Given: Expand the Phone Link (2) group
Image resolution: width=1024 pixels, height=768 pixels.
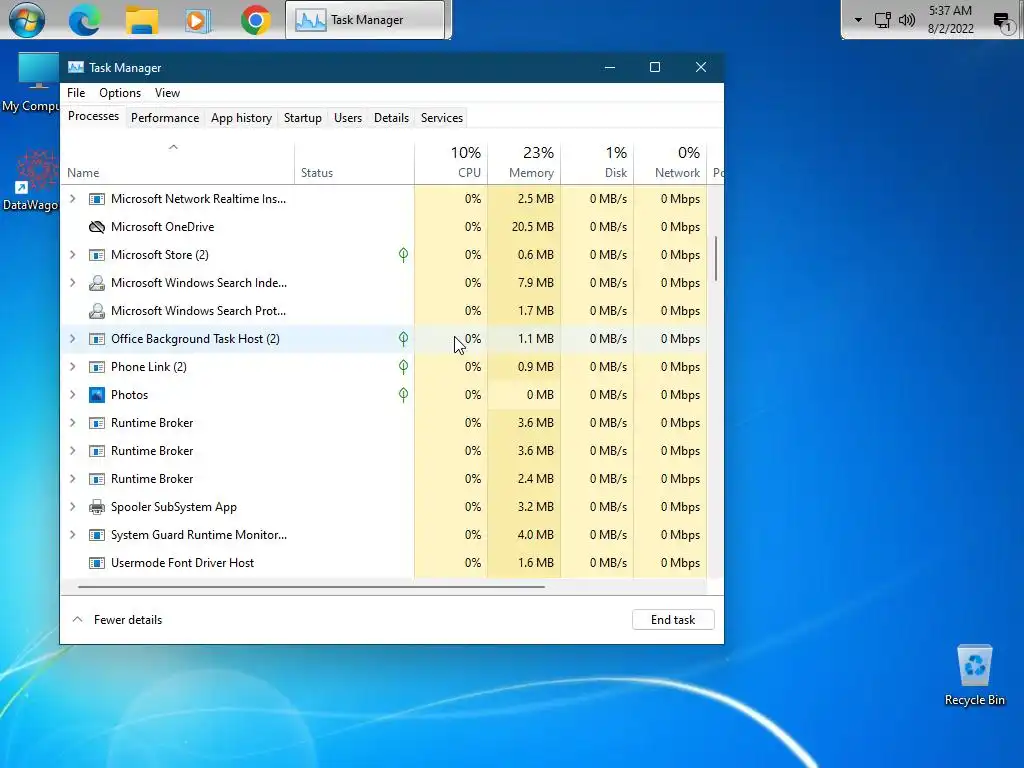Looking at the screenshot, I should (x=72, y=367).
